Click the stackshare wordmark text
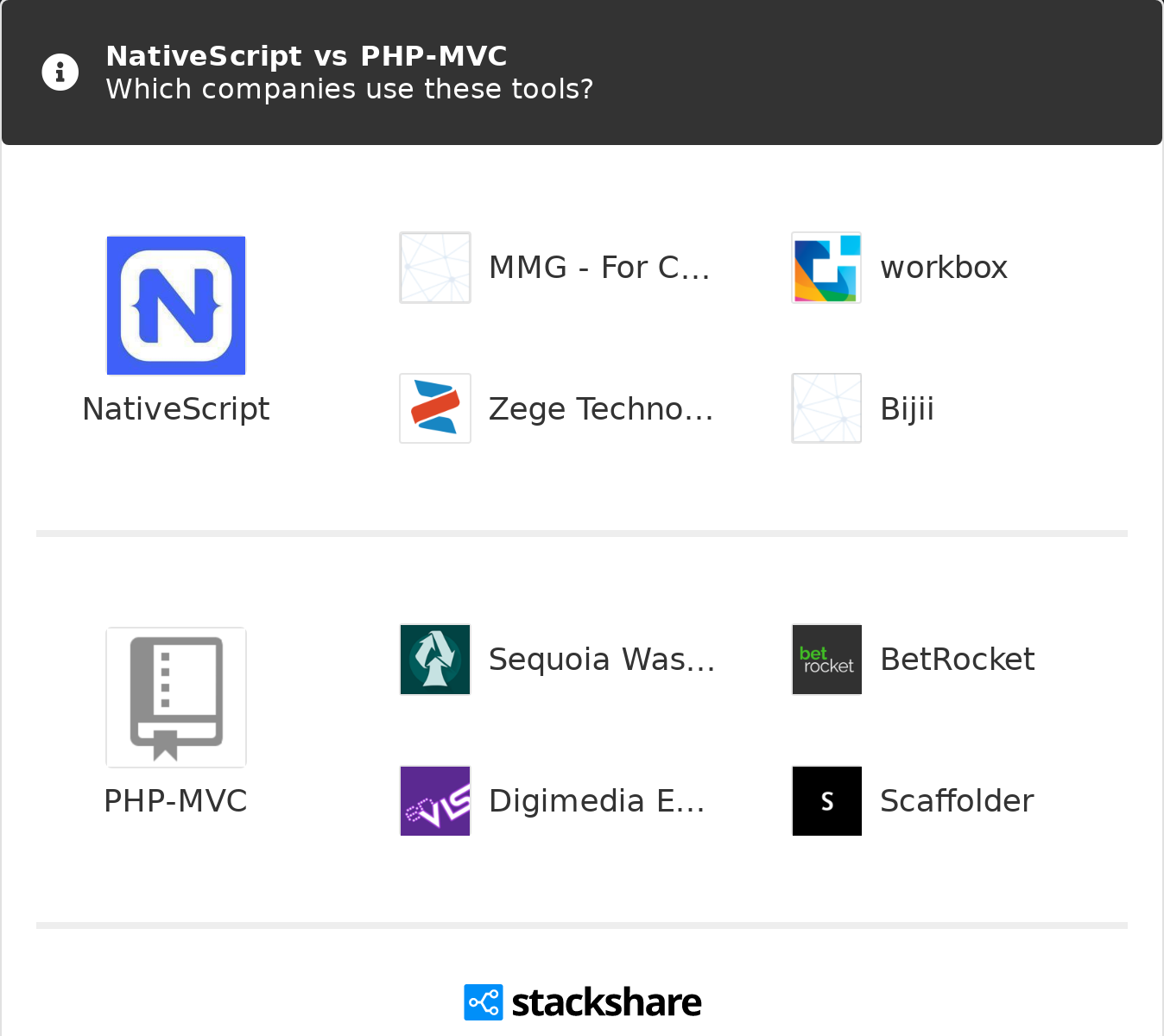 point(606,1002)
